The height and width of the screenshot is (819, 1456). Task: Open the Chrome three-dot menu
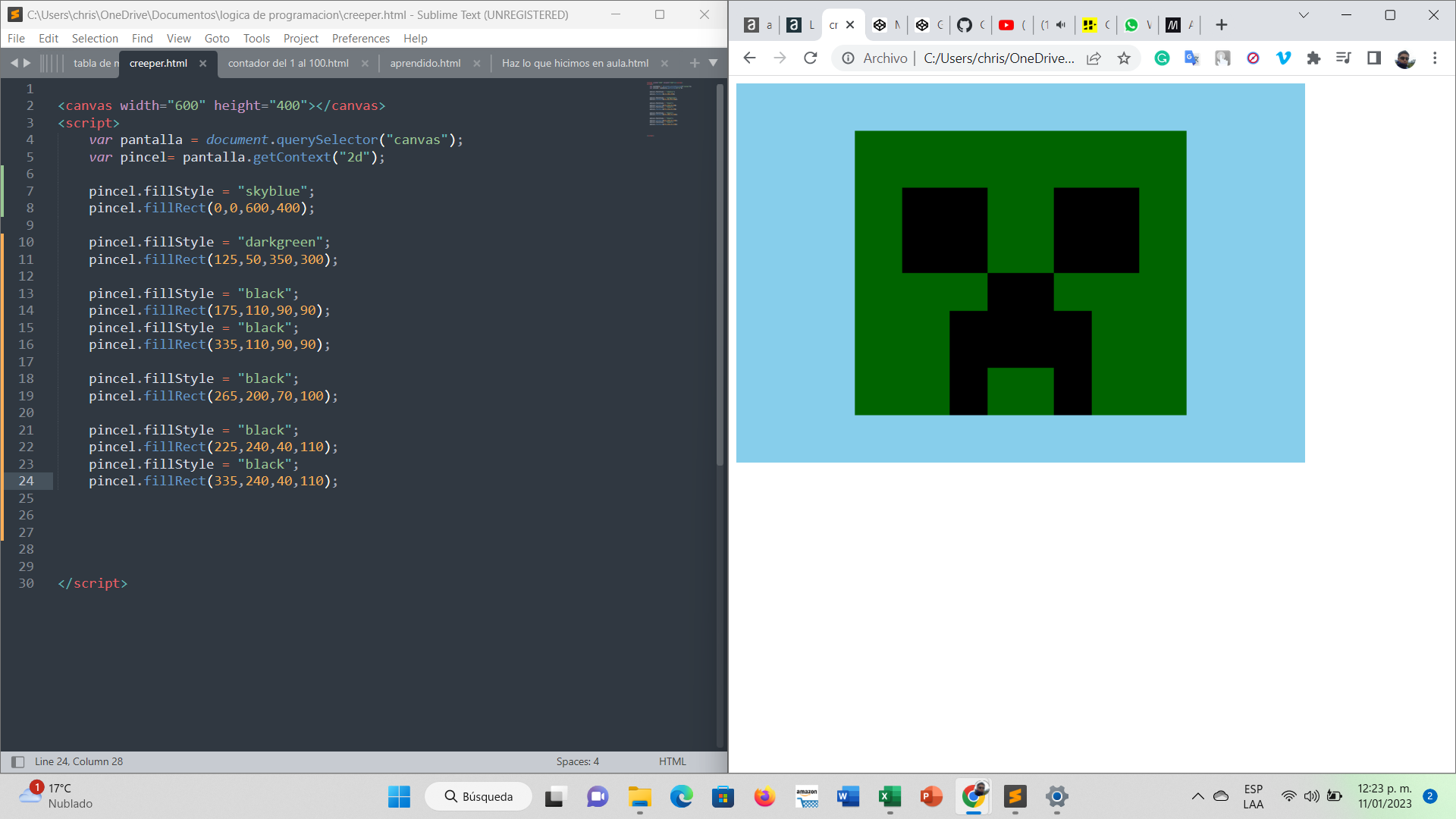(1435, 58)
